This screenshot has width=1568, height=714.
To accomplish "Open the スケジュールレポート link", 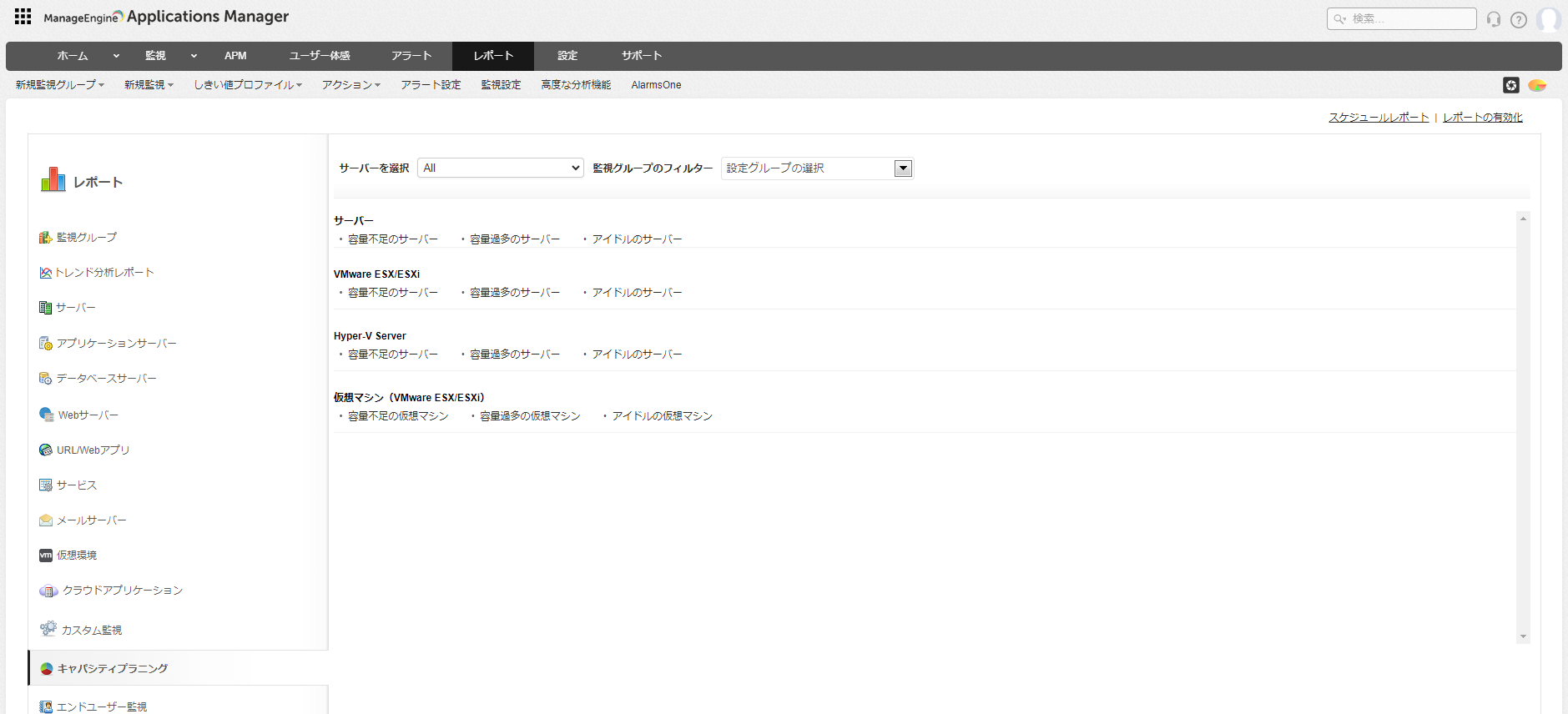I will [x=1379, y=118].
